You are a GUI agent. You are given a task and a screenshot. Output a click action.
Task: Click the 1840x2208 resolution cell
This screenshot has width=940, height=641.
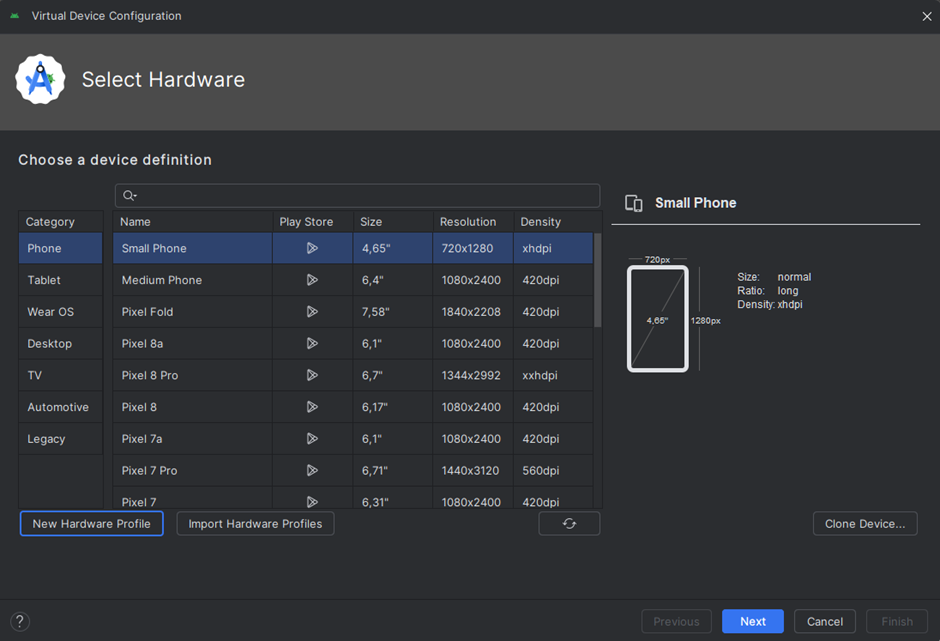click(x=473, y=312)
